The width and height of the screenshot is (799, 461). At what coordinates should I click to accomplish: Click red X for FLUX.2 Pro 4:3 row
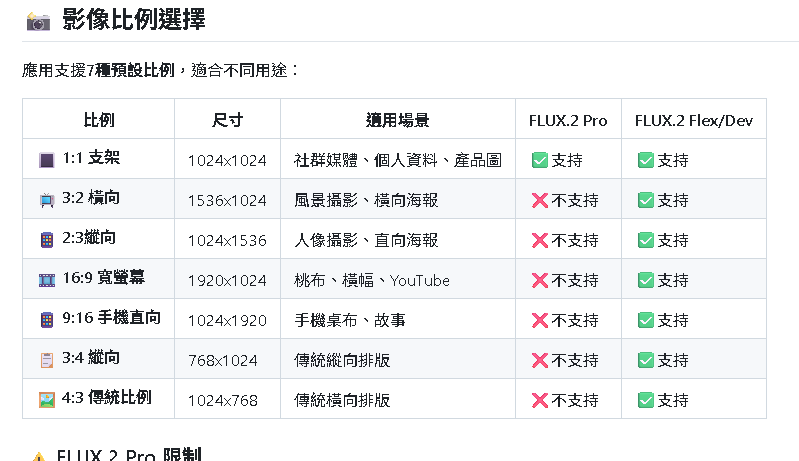point(540,400)
